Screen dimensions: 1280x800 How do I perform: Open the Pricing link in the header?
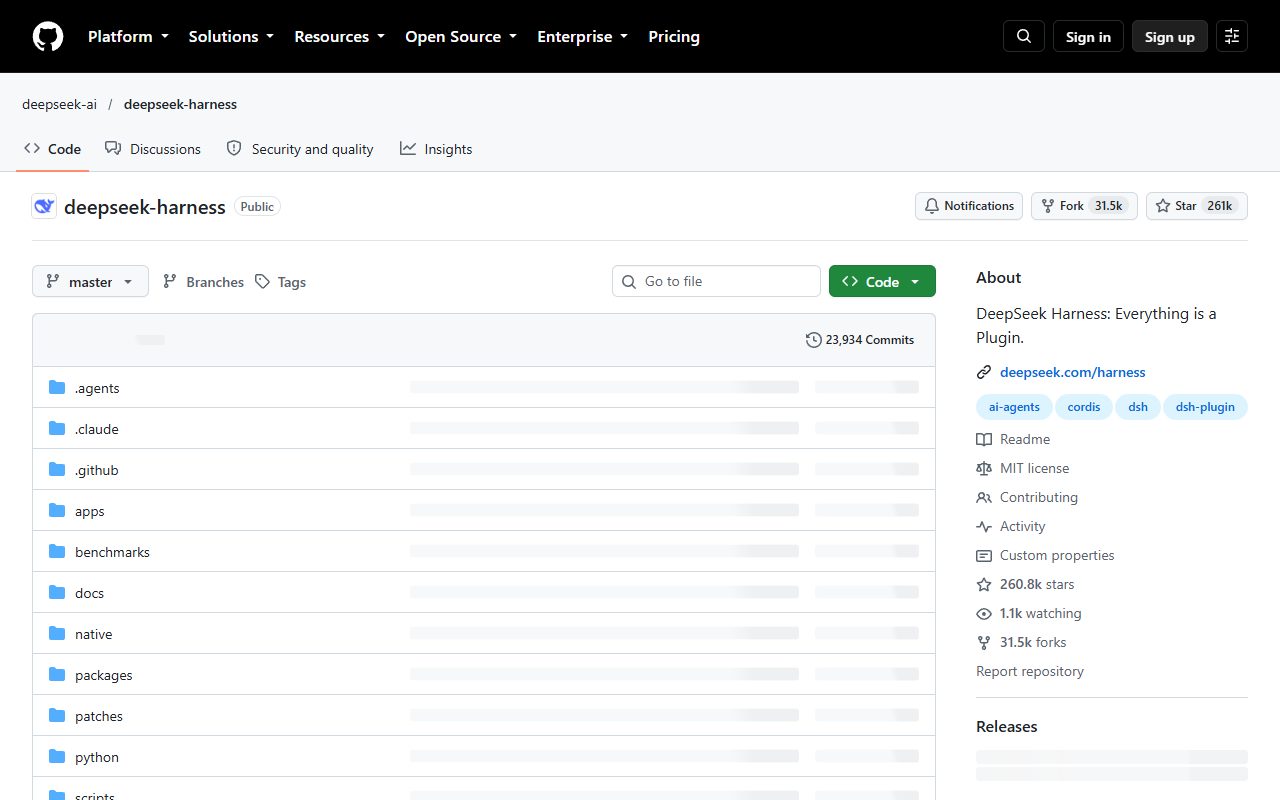point(674,37)
